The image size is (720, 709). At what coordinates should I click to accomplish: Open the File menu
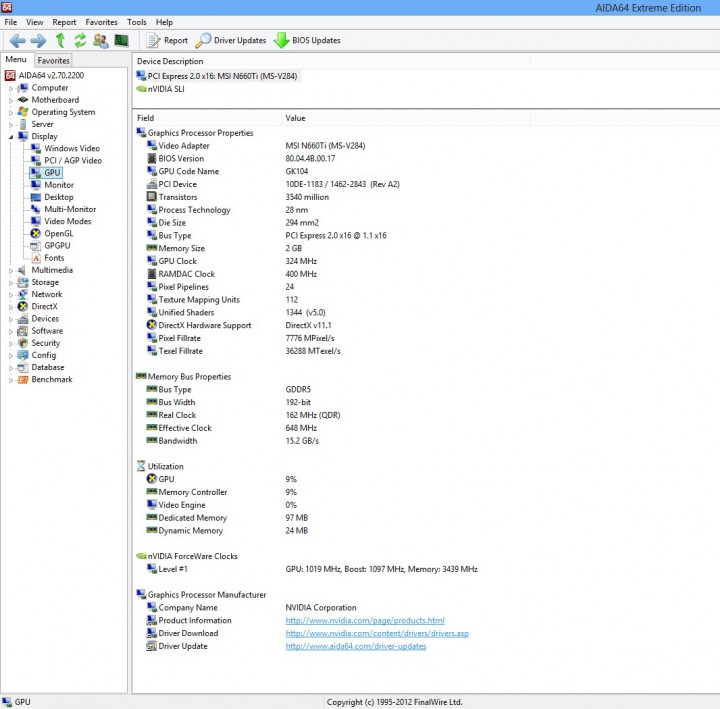click(x=11, y=22)
